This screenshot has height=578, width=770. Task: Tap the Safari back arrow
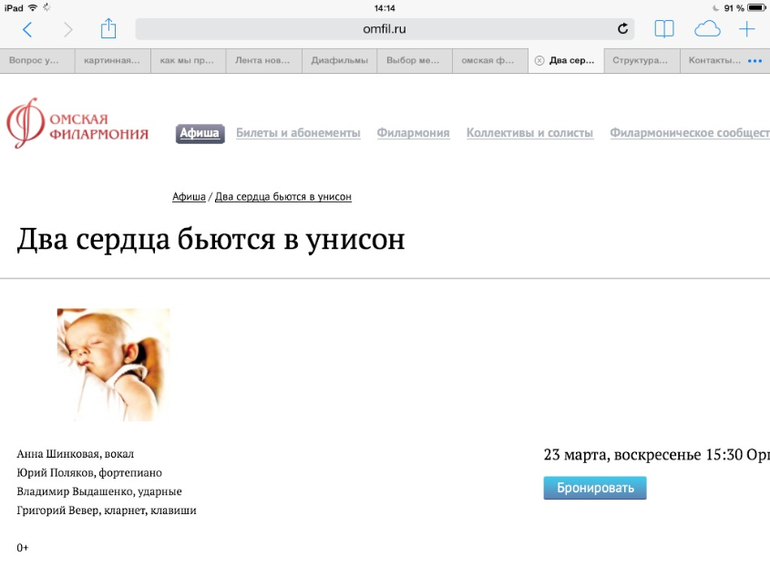pyautogui.click(x=28, y=29)
